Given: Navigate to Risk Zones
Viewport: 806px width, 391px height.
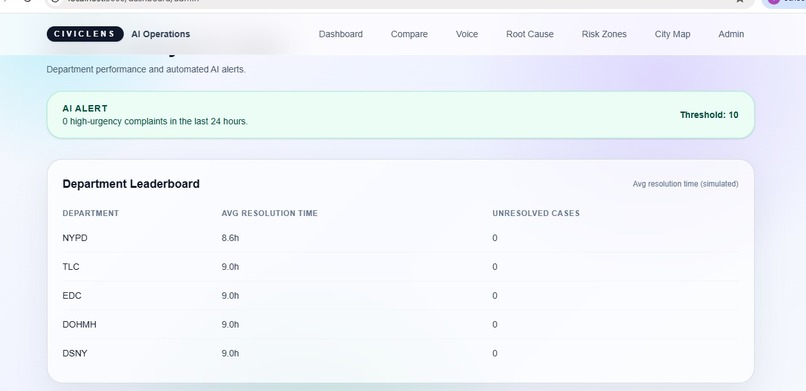Looking at the screenshot, I should [604, 34].
